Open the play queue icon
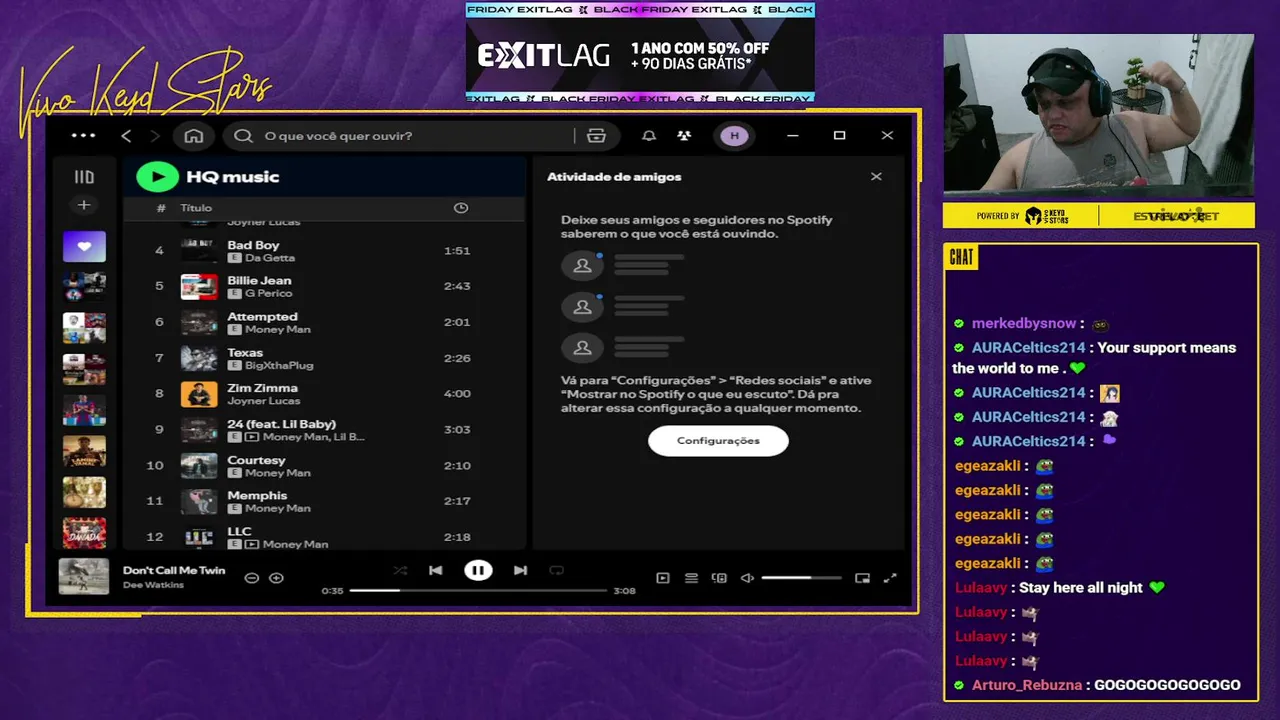The height and width of the screenshot is (720, 1280). (x=691, y=578)
